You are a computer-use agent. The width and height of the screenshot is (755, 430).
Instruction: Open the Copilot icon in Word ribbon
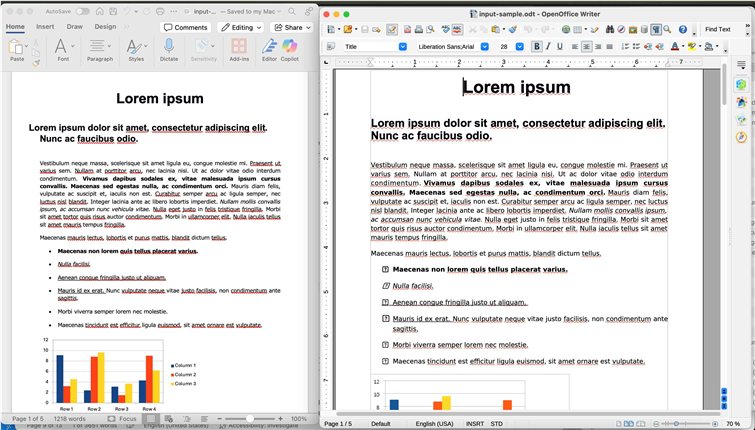tap(291, 47)
